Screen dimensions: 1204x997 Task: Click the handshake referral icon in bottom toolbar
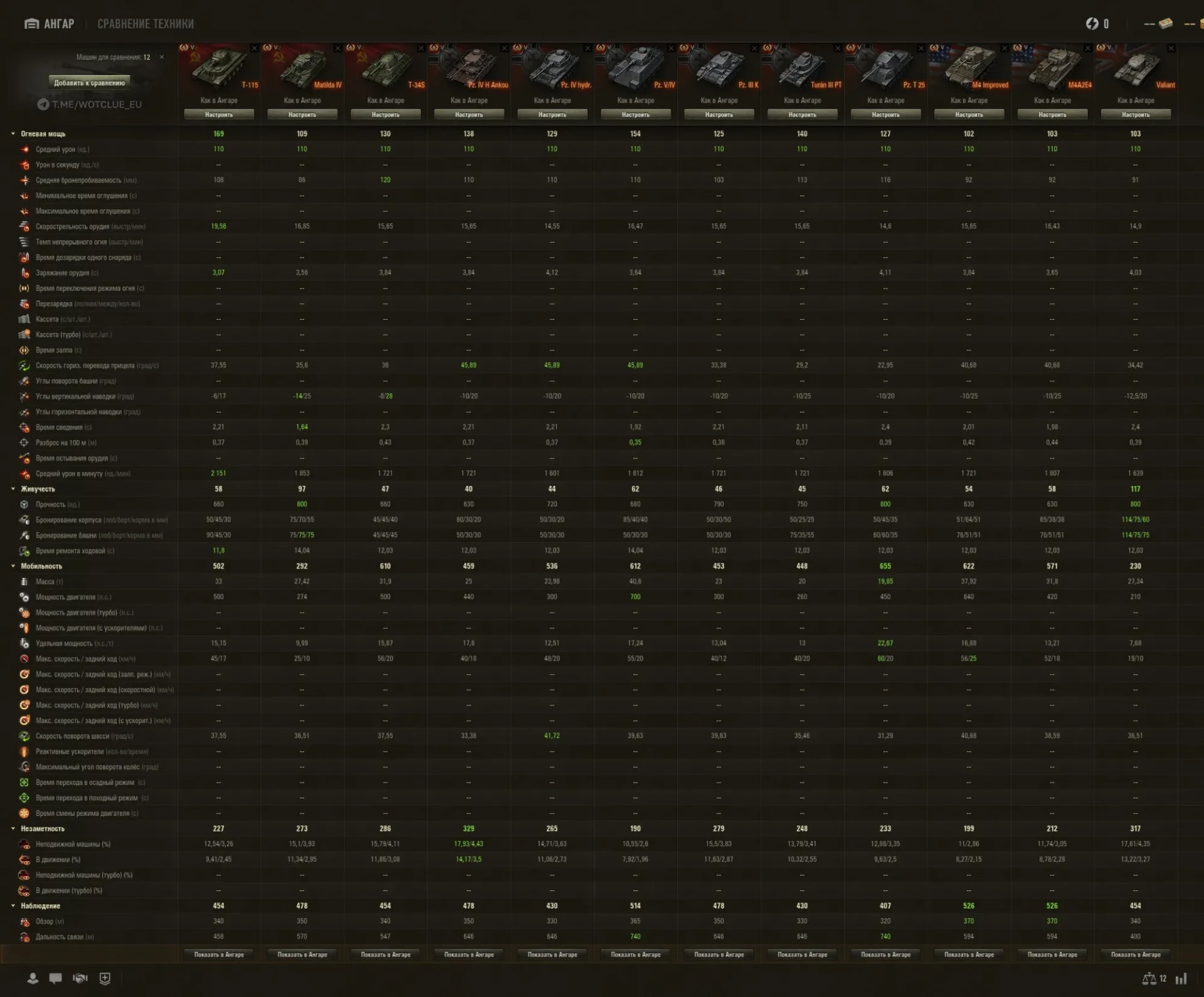80,978
